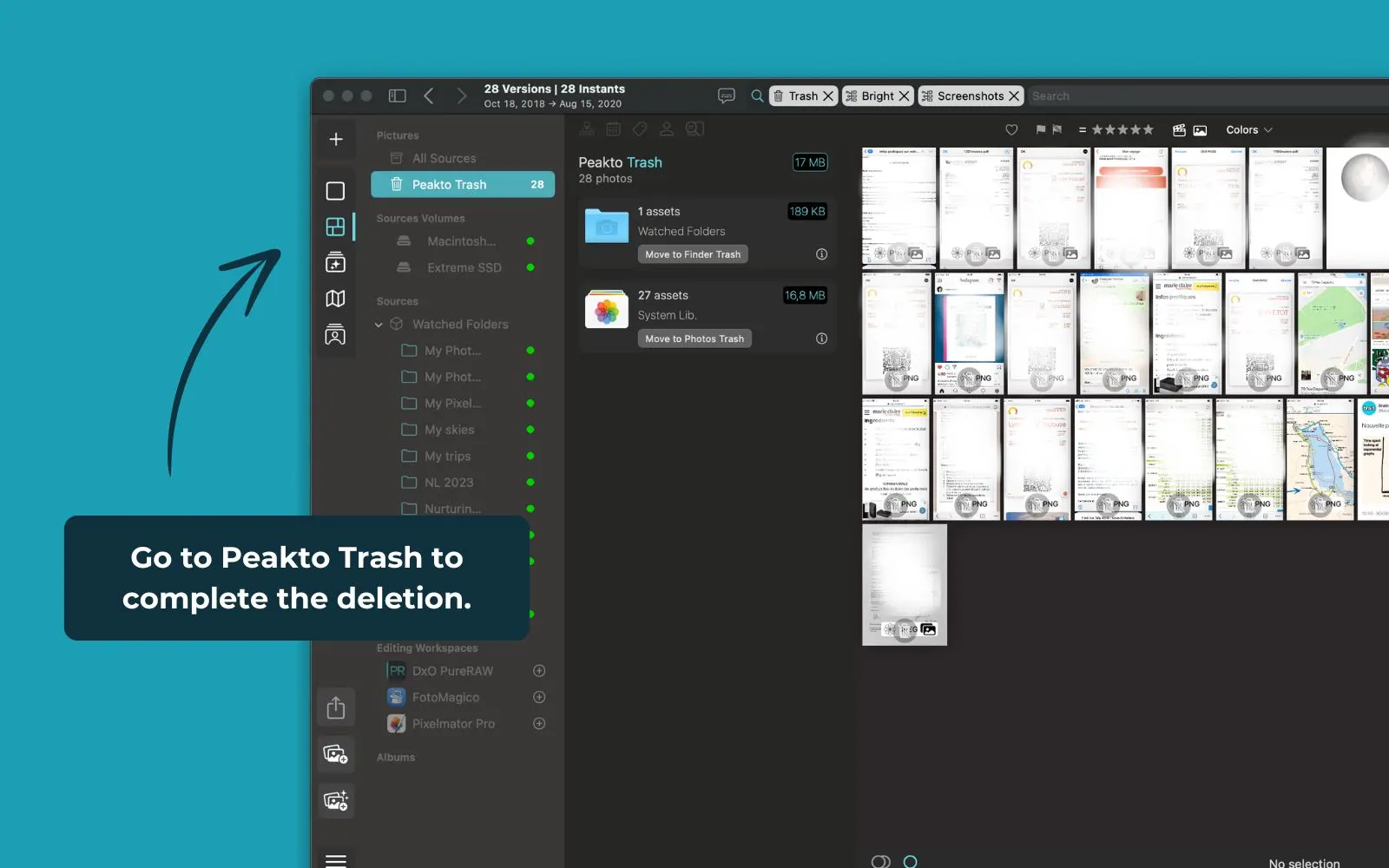Click the 16,8 MB size badge
This screenshot has height=868, width=1389.
point(805,296)
